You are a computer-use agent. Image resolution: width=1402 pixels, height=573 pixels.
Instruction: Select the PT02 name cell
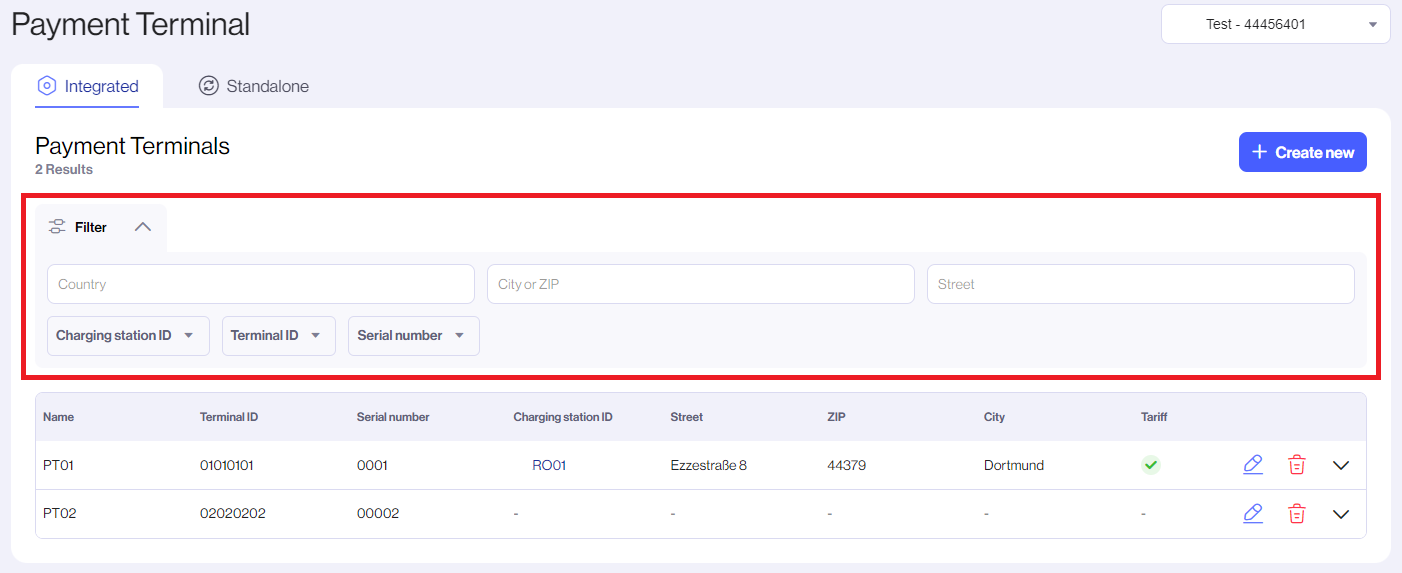60,514
